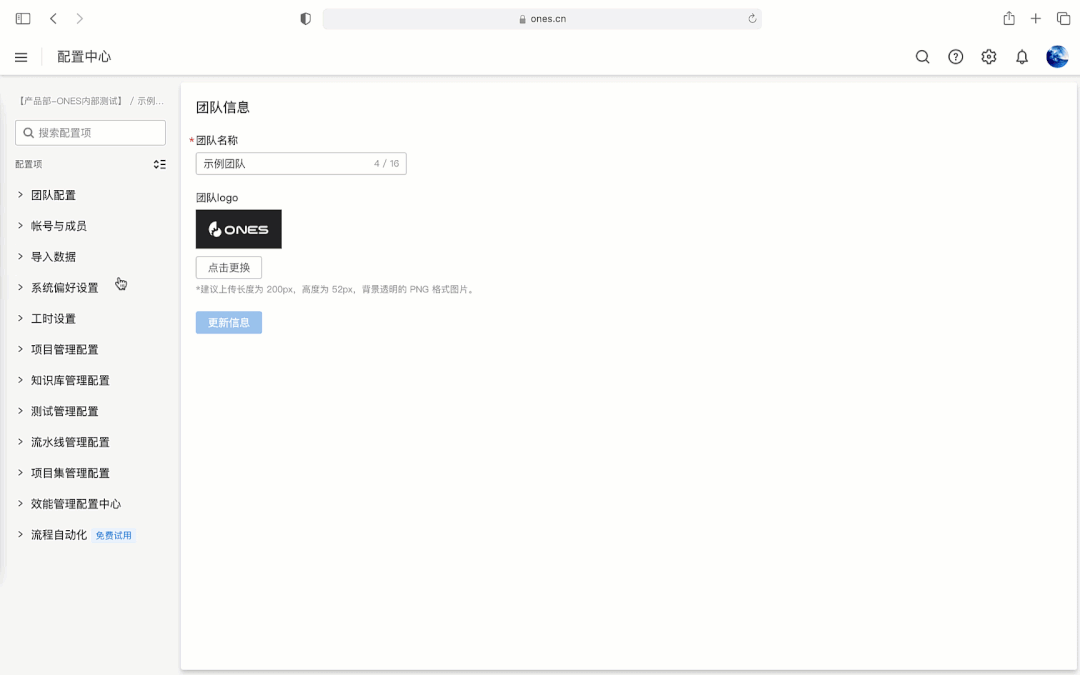Image resolution: width=1080 pixels, height=675 pixels.
Task: Open the hamburger menu beside 配置中心
Action: (21, 57)
